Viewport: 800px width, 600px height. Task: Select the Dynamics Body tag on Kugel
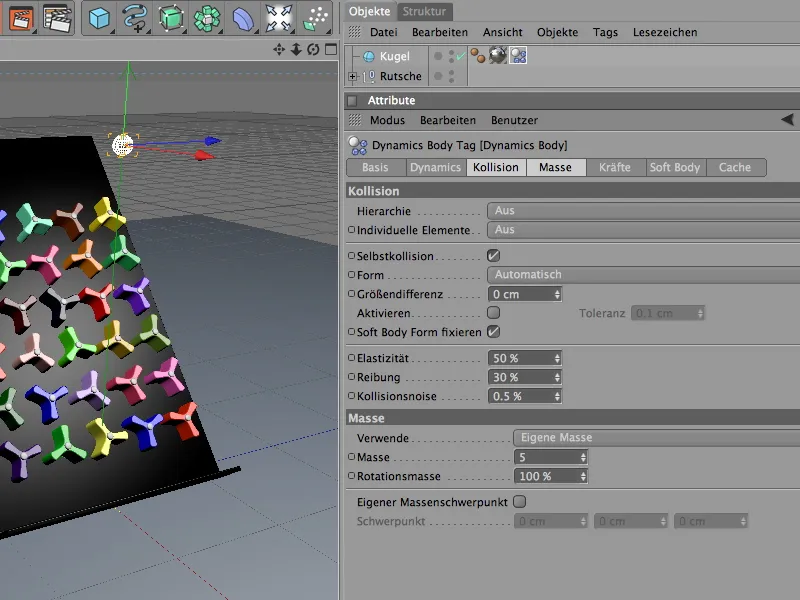(x=518, y=57)
